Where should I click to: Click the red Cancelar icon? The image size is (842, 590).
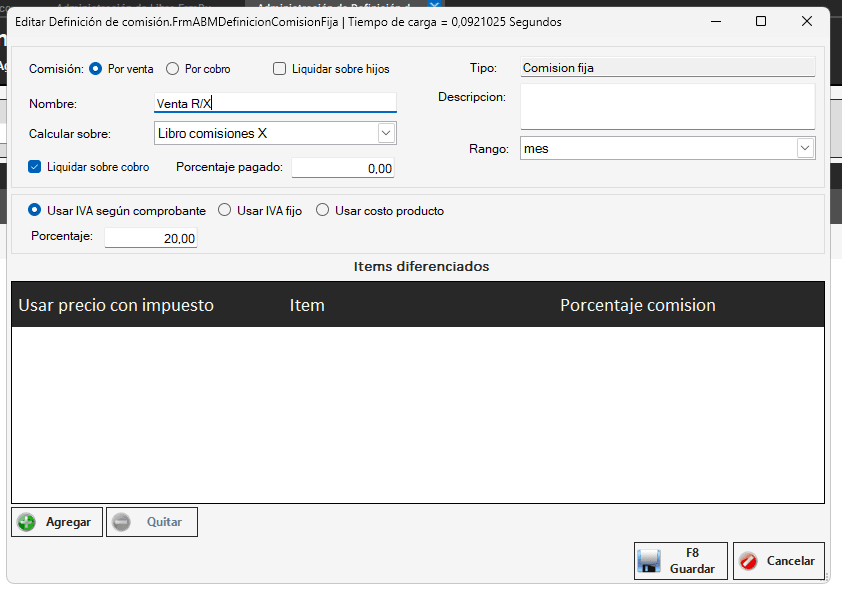coord(749,561)
